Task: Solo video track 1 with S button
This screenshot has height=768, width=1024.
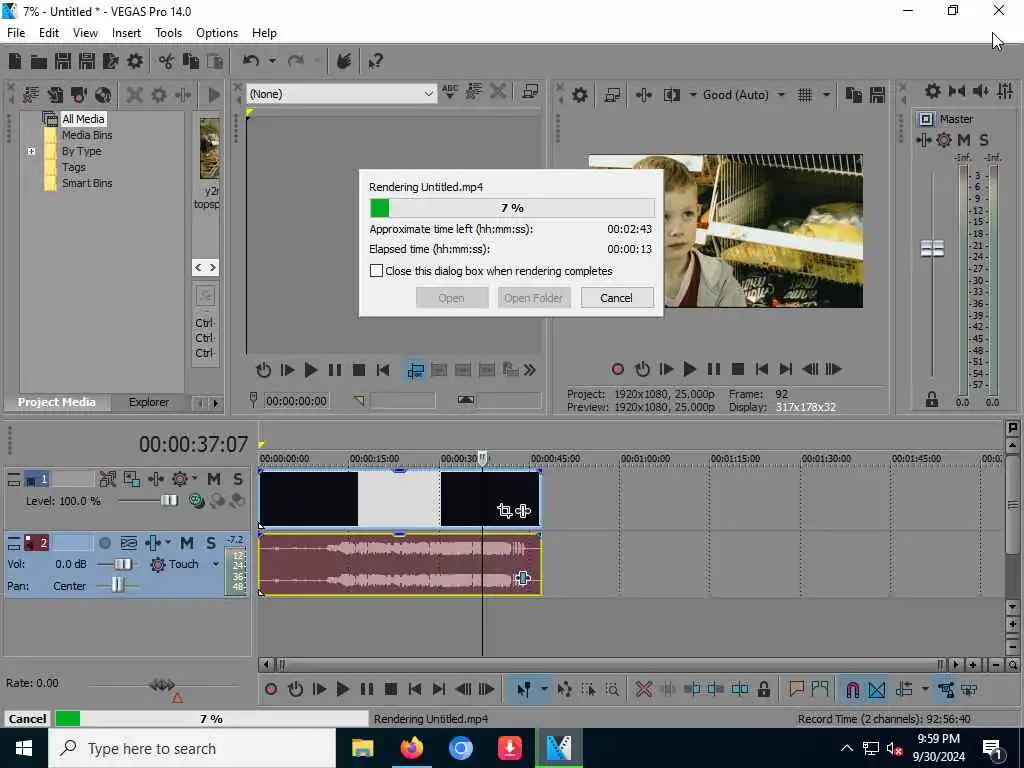Action: (x=238, y=479)
